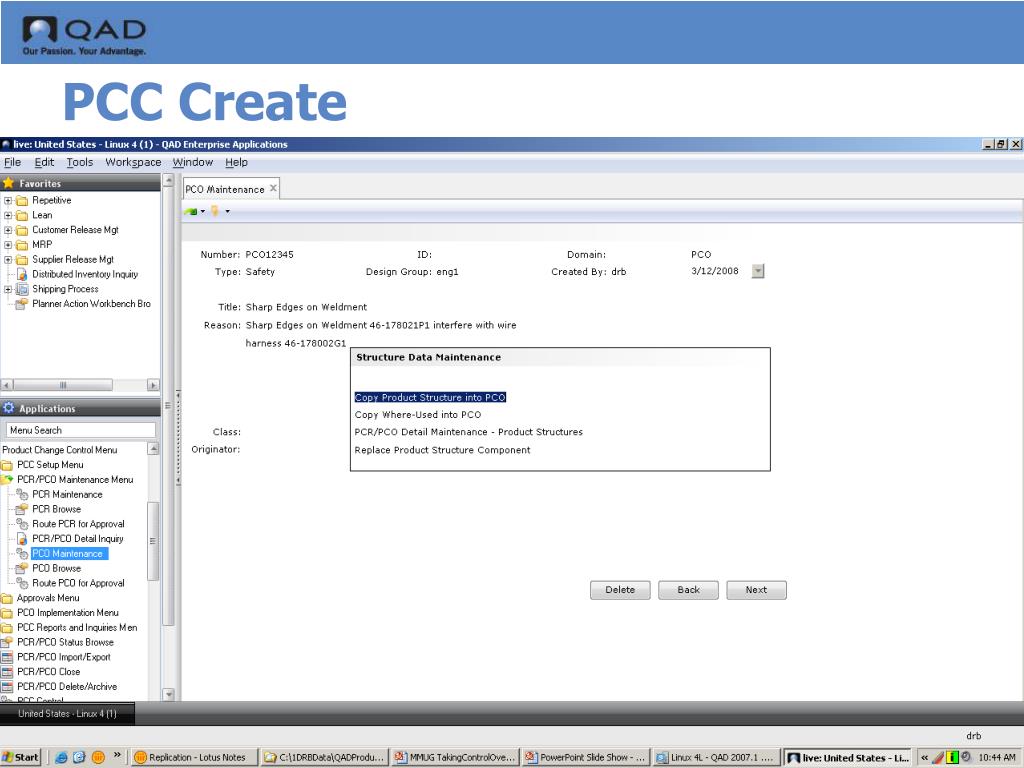
Task: Click the Next button
Action: pyautogui.click(x=756, y=590)
